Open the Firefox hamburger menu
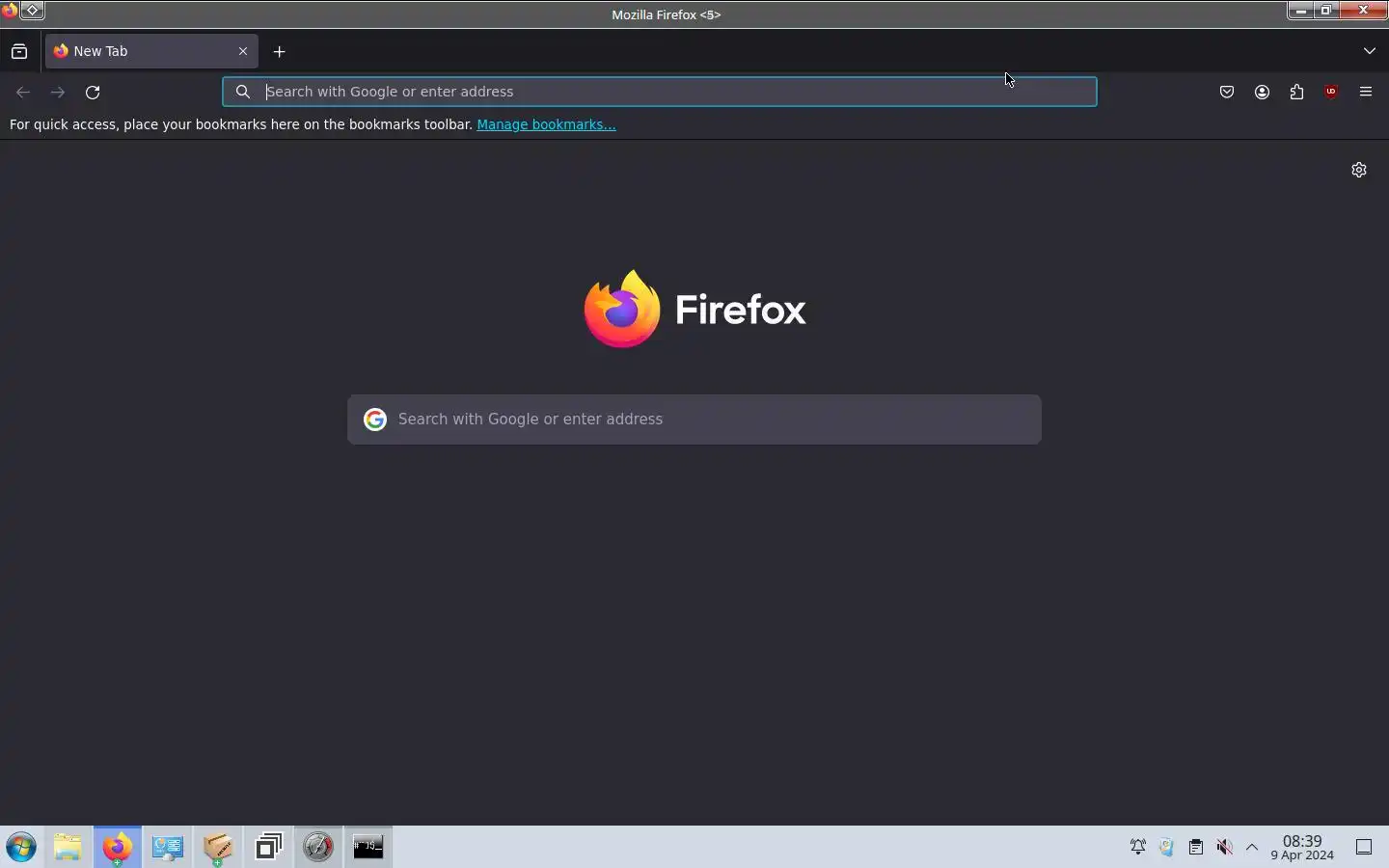 [1367, 93]
